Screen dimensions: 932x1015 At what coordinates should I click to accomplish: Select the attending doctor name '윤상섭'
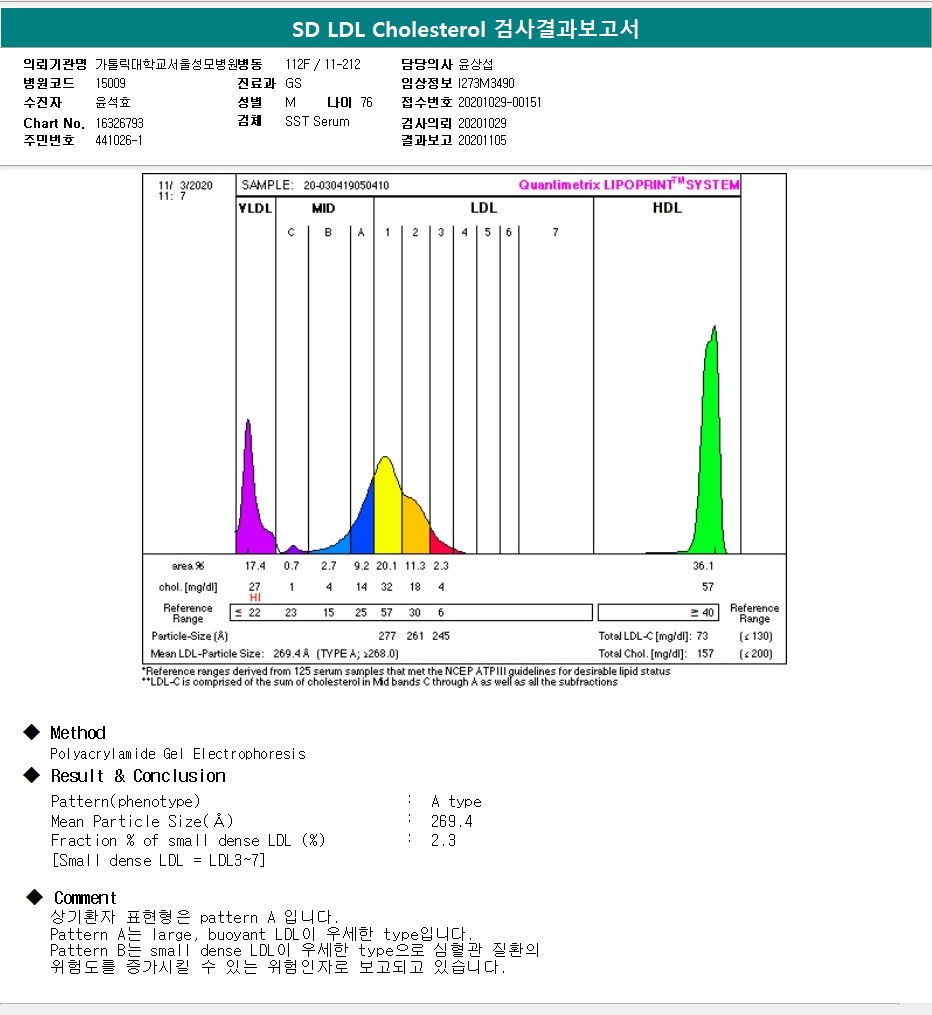tap(476, 64)
